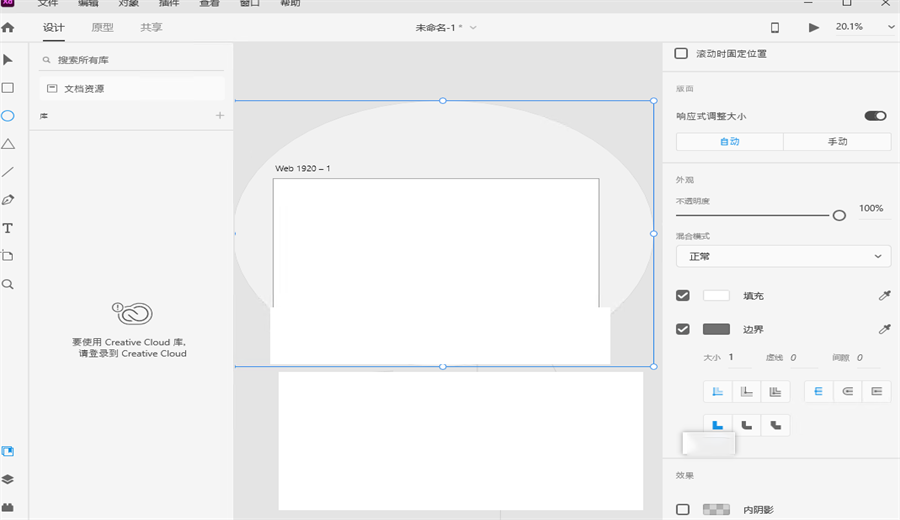Enable the 内阴影 checkbox
The height and width of the screenshot is (520, 900).
click(682, 509)
